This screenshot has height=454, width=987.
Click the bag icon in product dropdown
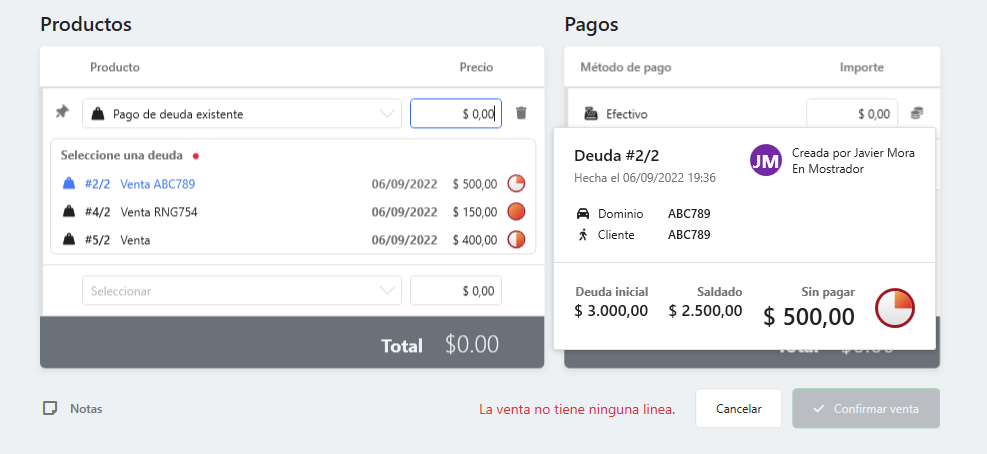(x=98, y=114)
